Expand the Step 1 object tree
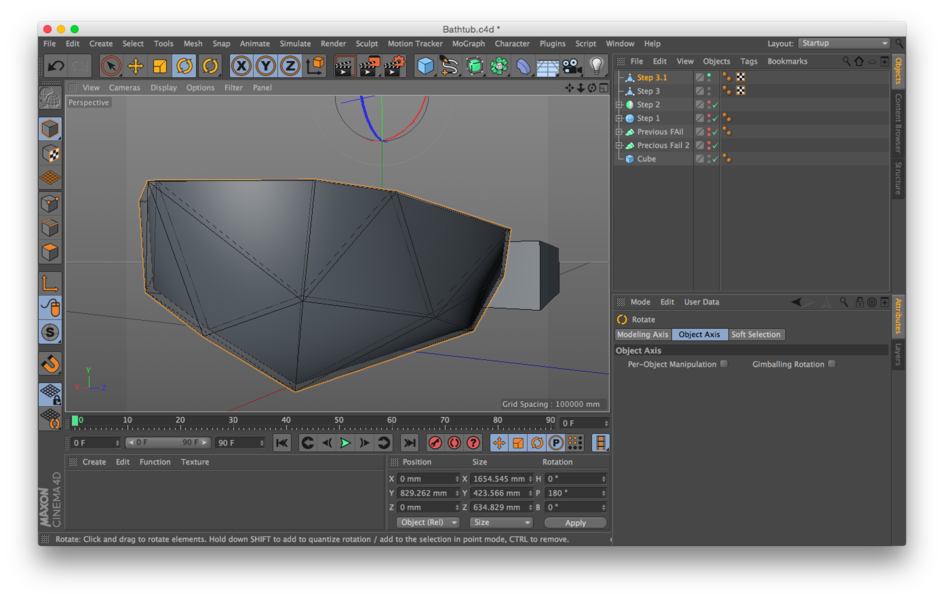This screenshot has width=944, height=600. (619, 118)
